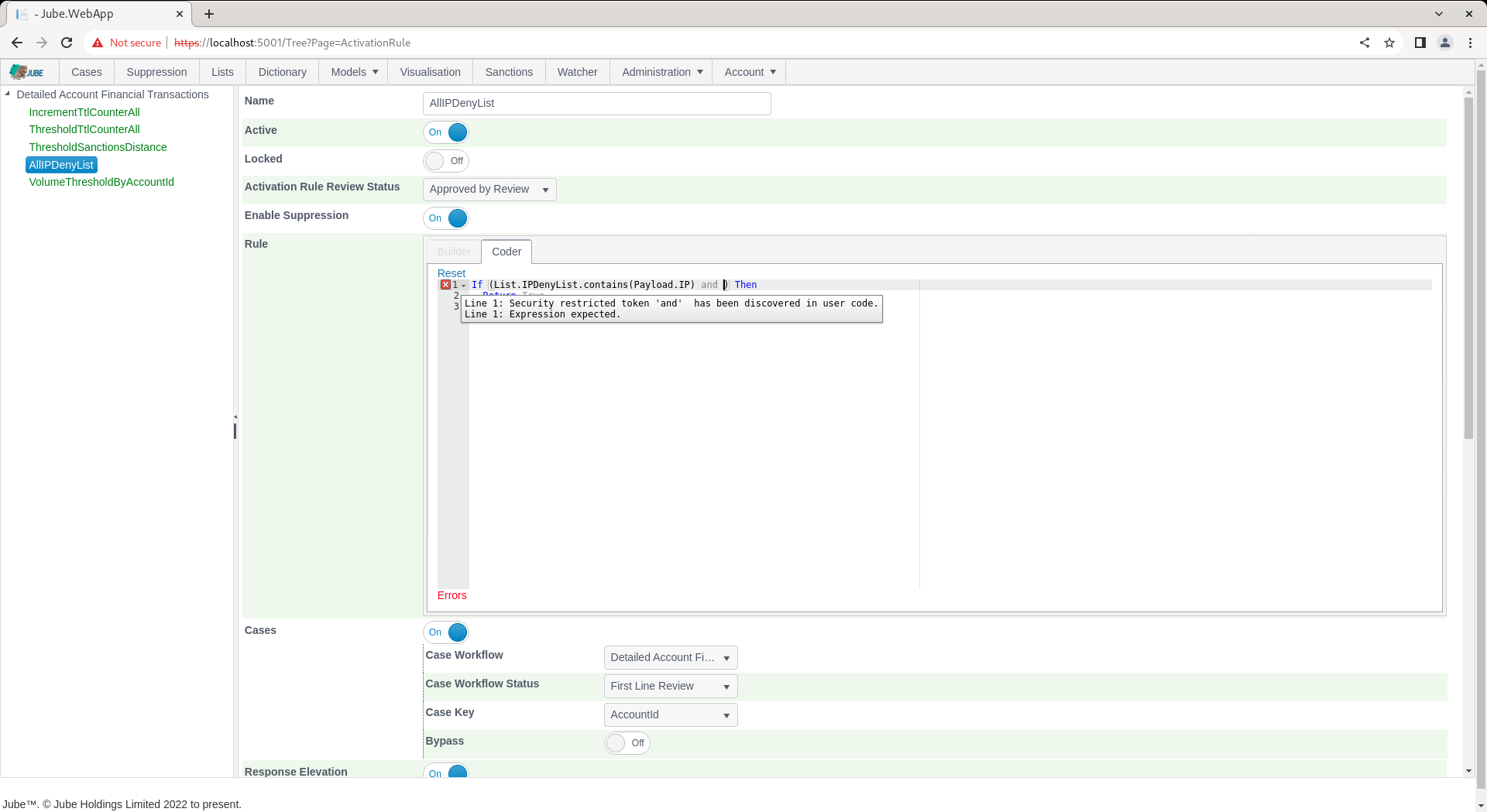Select ThresholdTtlCounterAll rule

(84, 129)
